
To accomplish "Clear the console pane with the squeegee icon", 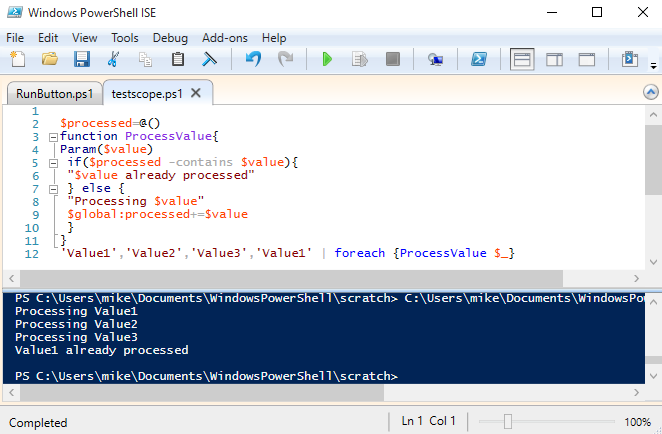I will [209, 59].
